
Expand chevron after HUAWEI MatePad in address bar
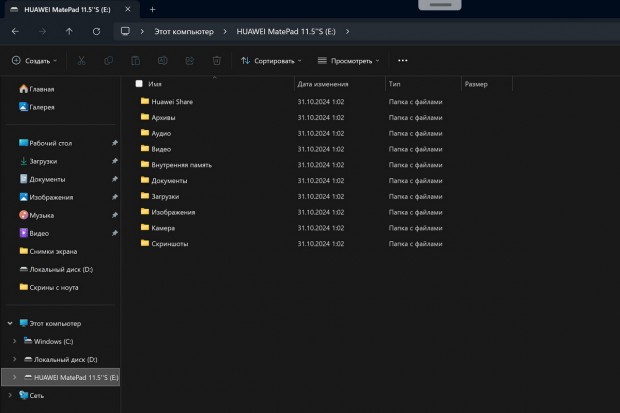pyautogui.click(x=347, y=31)
